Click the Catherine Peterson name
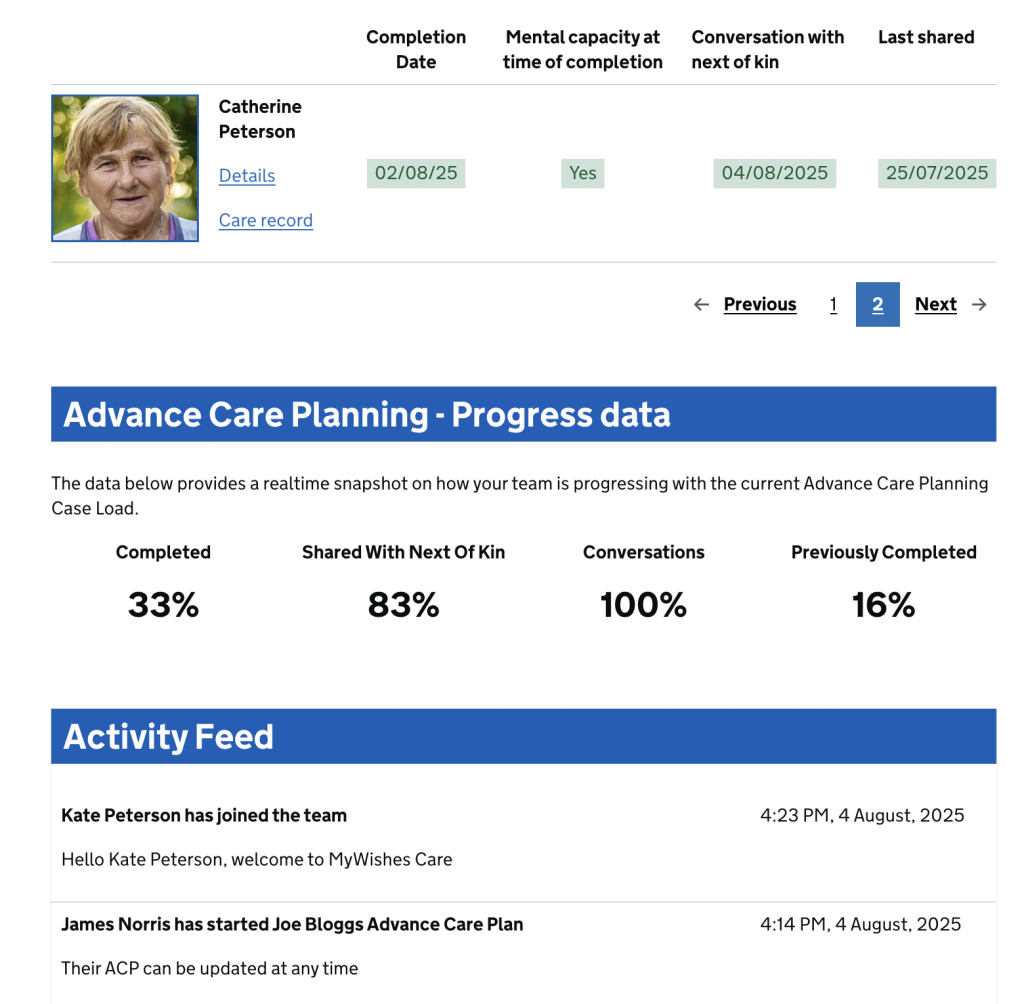1024x1004 pixels. [260, 119]
